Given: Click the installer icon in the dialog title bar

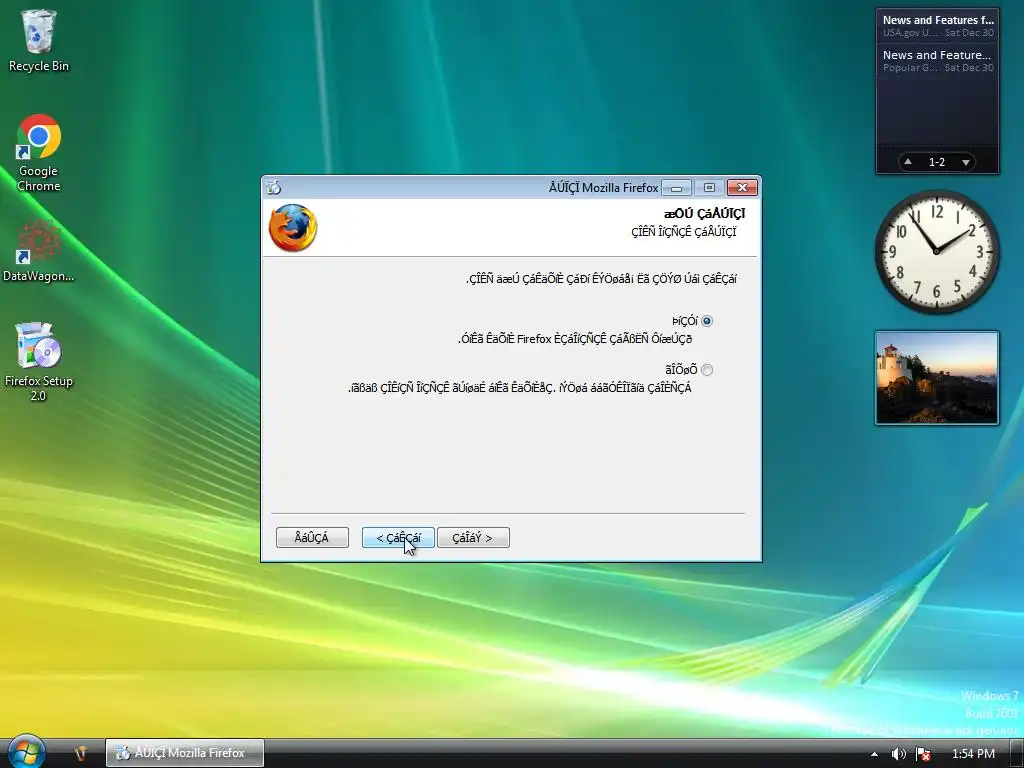Looking at the screenshot, I should coord(274,187).
